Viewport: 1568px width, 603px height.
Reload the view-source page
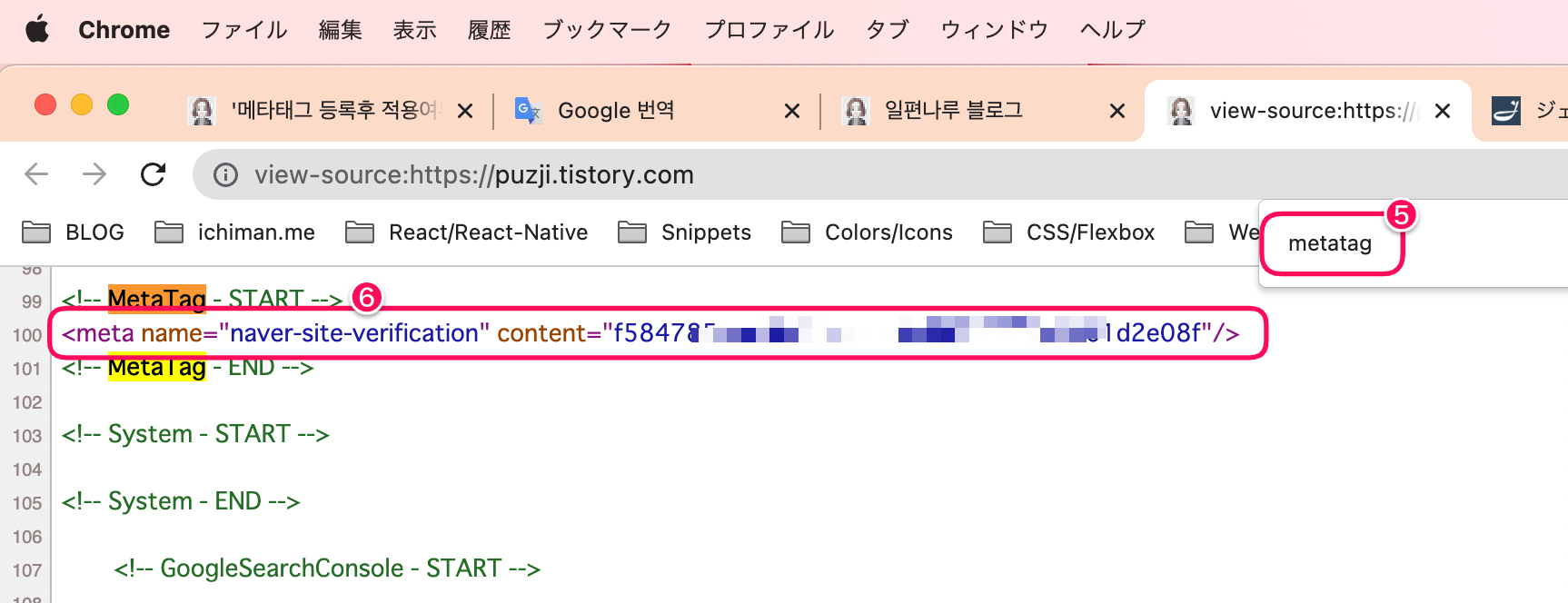(153, 174)
